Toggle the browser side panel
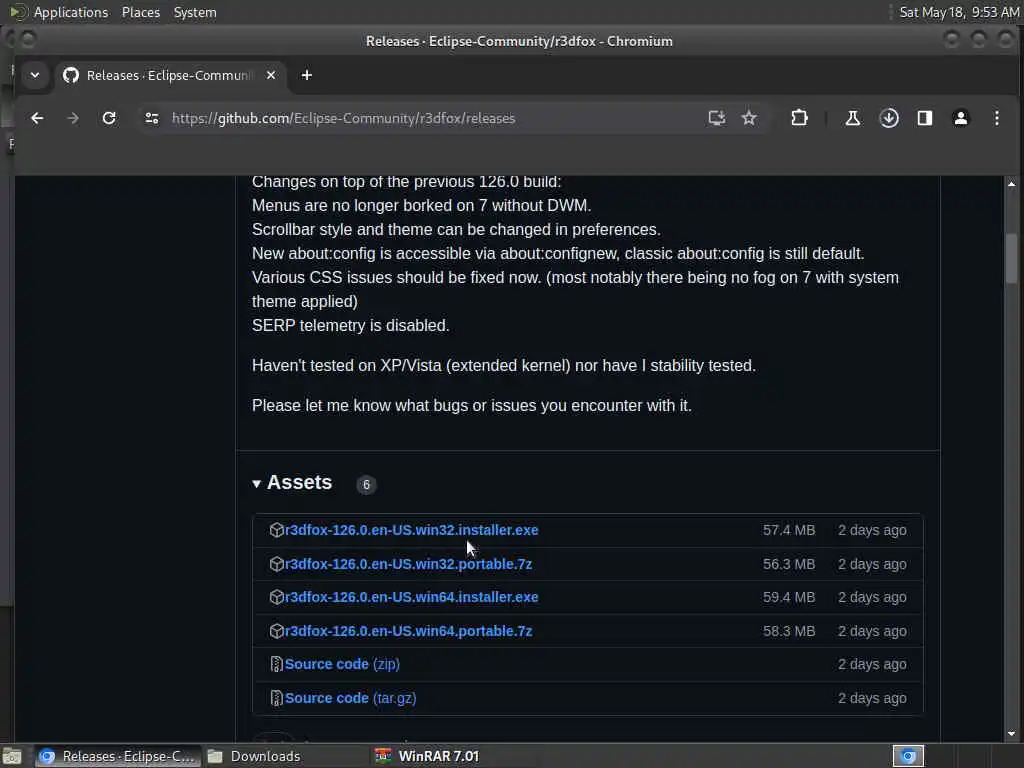1024x768 pixels. click(x=925, y=118)
